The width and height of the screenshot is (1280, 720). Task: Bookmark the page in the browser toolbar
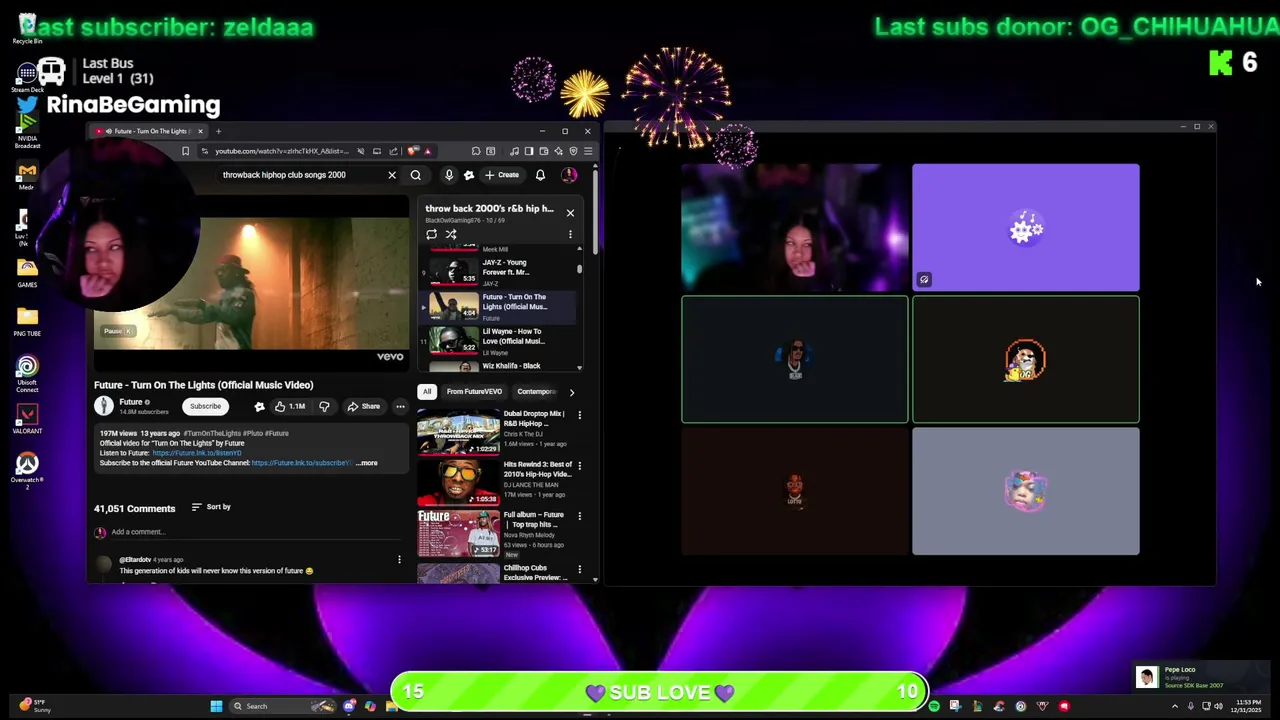[185, 151]
